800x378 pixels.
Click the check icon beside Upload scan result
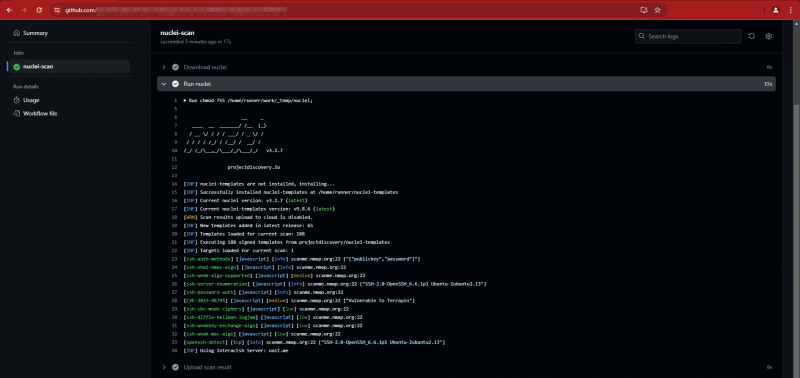click(176, 367)
